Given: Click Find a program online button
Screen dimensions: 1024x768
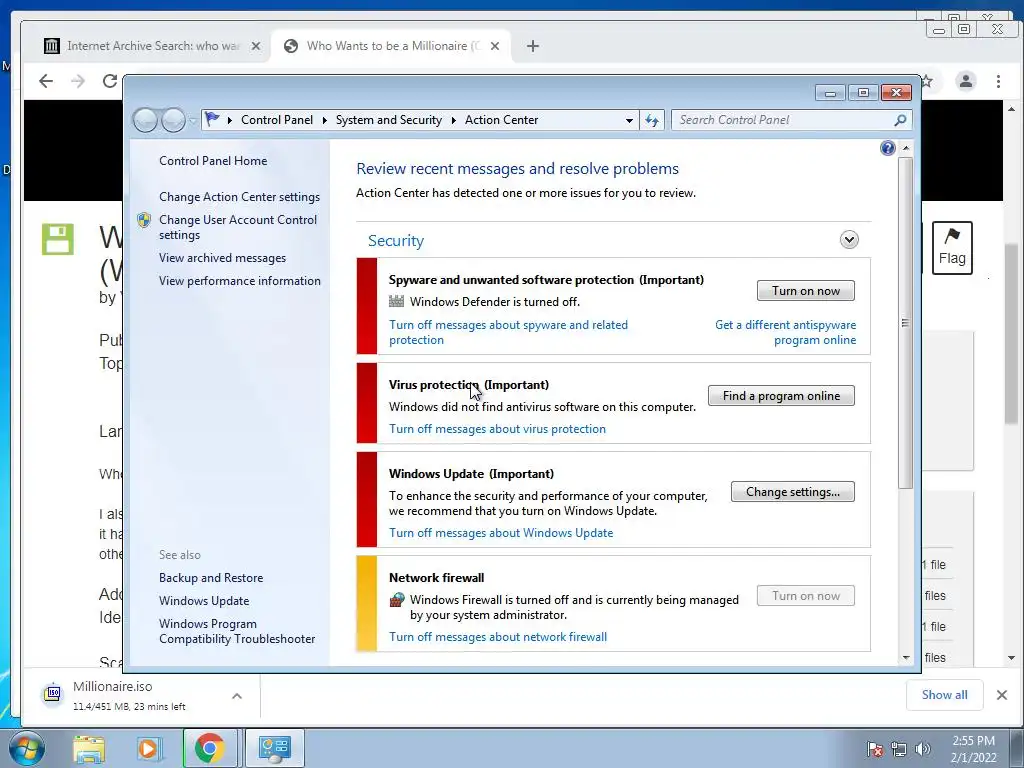Looking at the screenshot, I should coord(781,396).
